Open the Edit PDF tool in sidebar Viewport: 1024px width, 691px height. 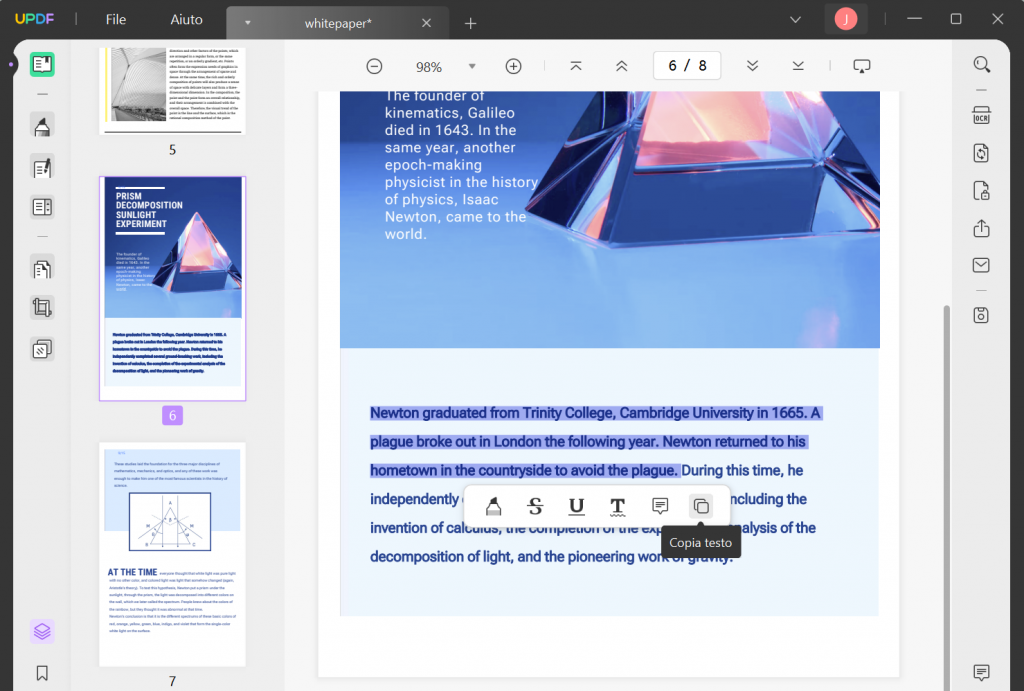[x=42, y=168]
